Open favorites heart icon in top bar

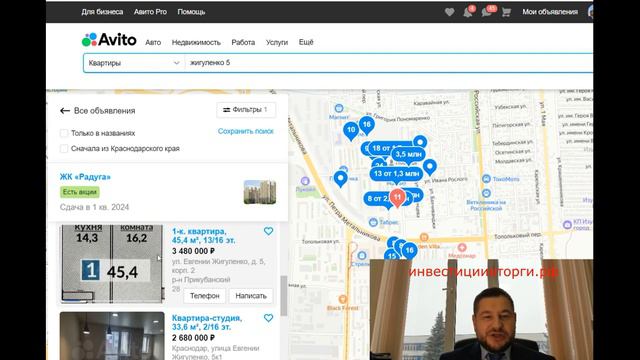click(449, 12)
